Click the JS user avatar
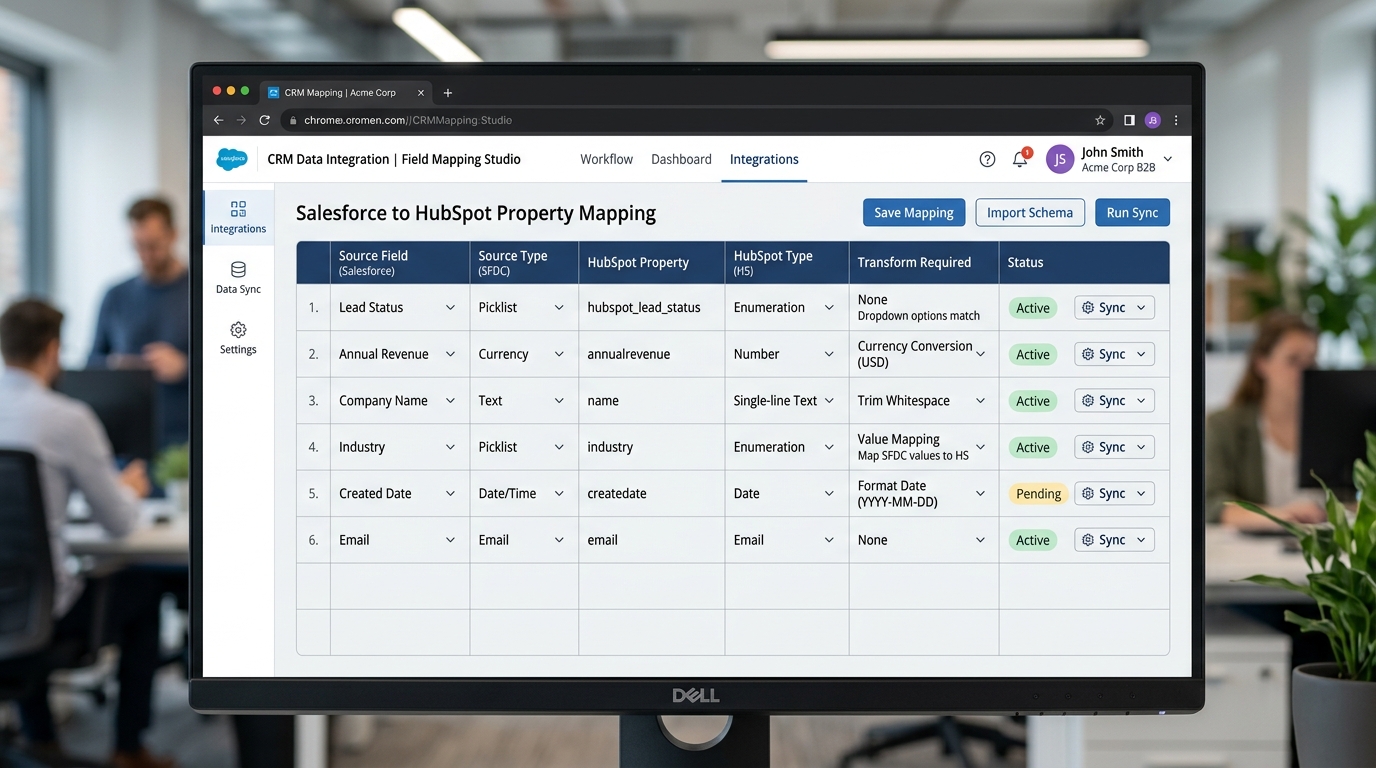 click(x=1060, y=159)
